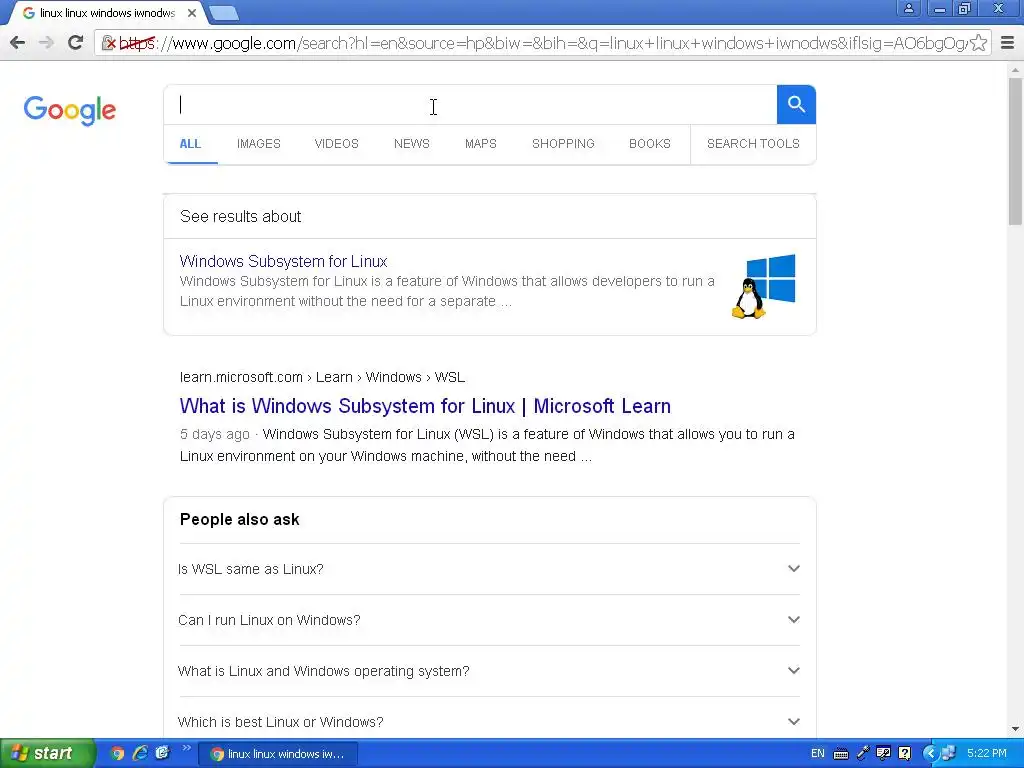
Task: Close the linux linux windows tab
Action: (192, 13)
